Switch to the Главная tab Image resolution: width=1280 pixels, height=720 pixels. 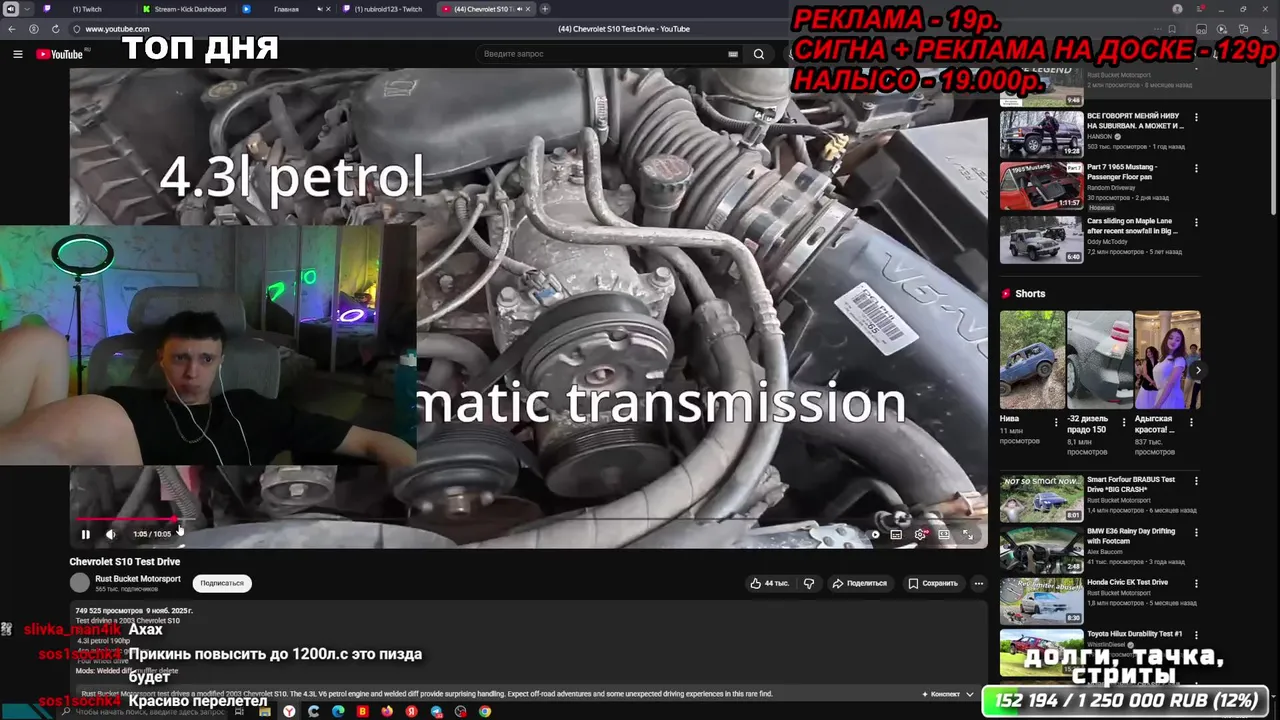click(x=285, y=9)
